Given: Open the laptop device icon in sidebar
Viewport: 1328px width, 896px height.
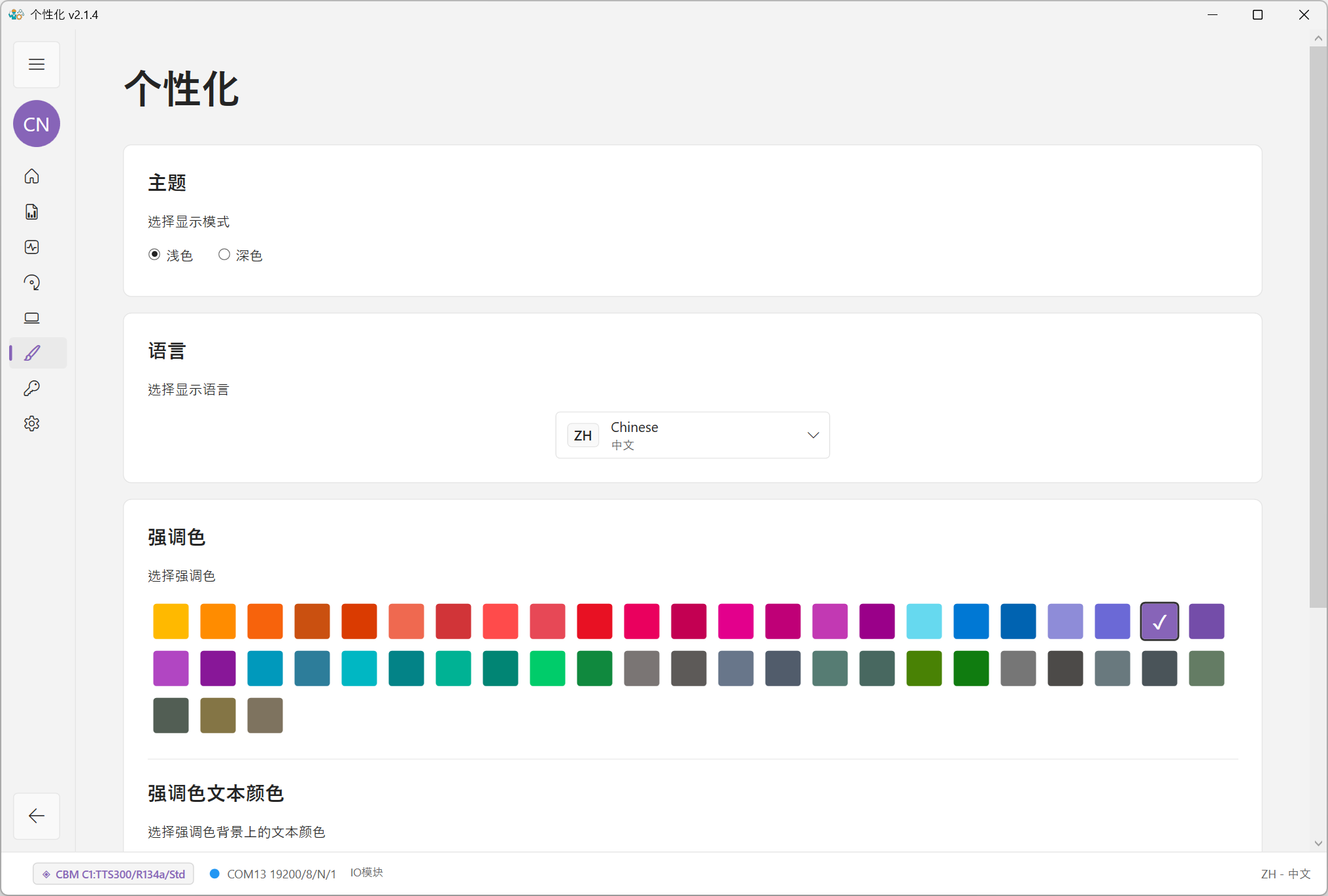Looking at the screenshot, I should (x=32, y=318).
